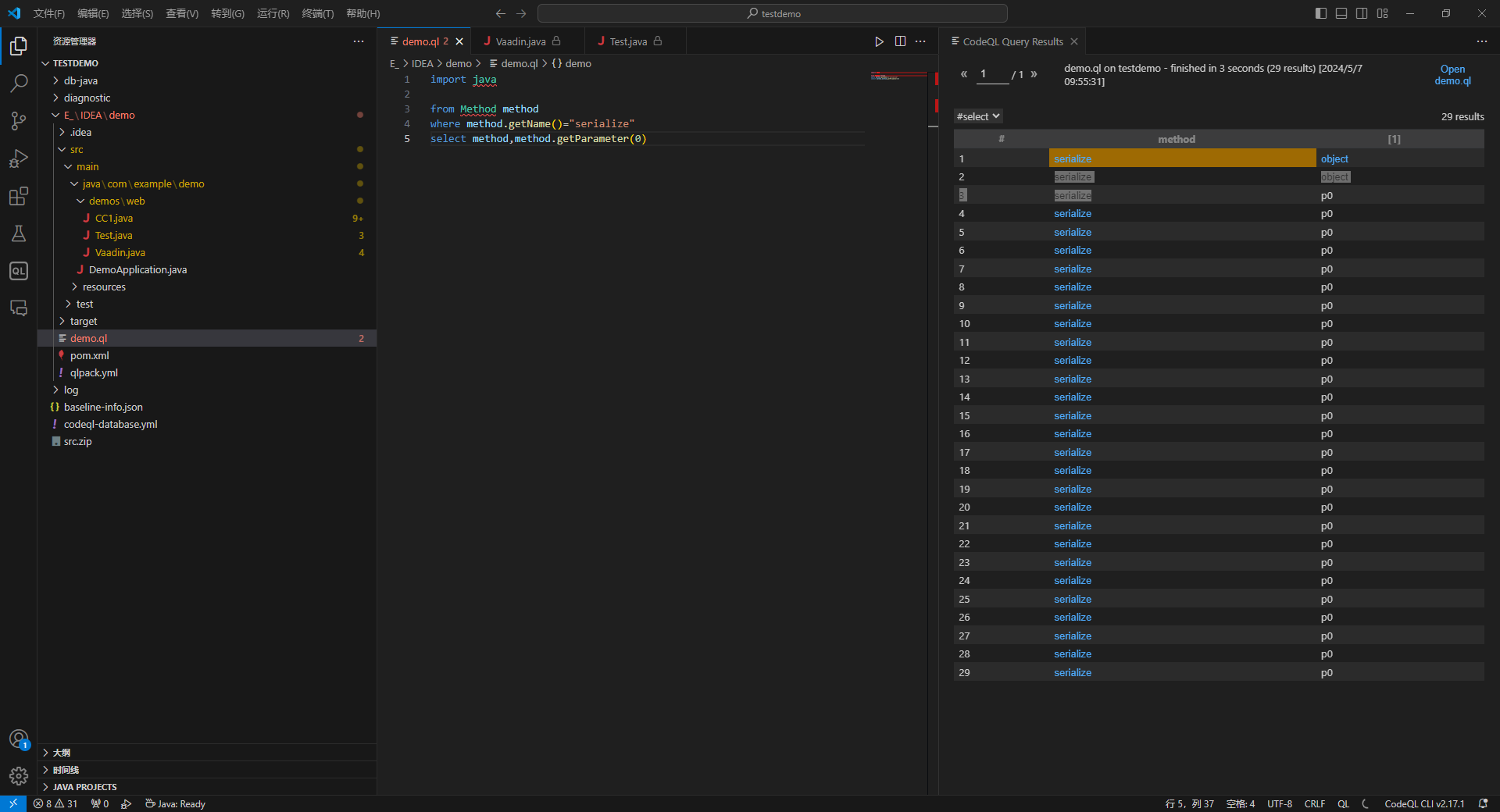Viewport: 1500px width, 812px height.
Task: Open the Manage gear settings icon
Action: (19, 776)
